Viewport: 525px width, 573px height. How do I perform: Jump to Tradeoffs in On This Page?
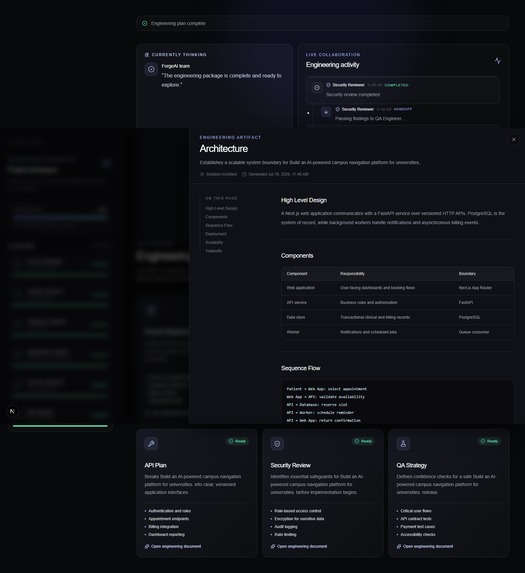coord(213,251)
